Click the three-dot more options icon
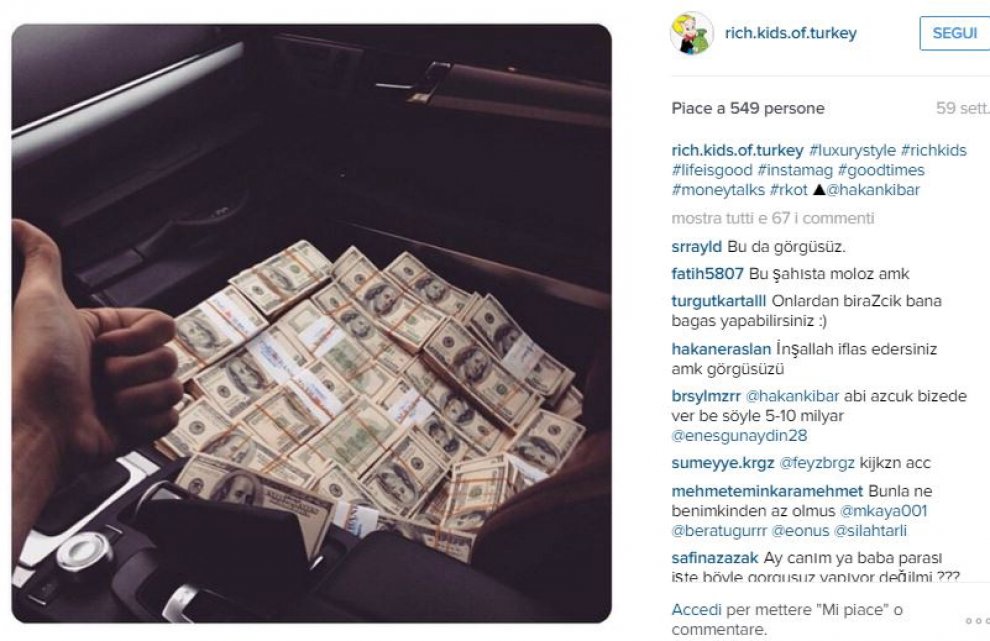The height and width of the screenshot is (641, 990). pos(978,621)
